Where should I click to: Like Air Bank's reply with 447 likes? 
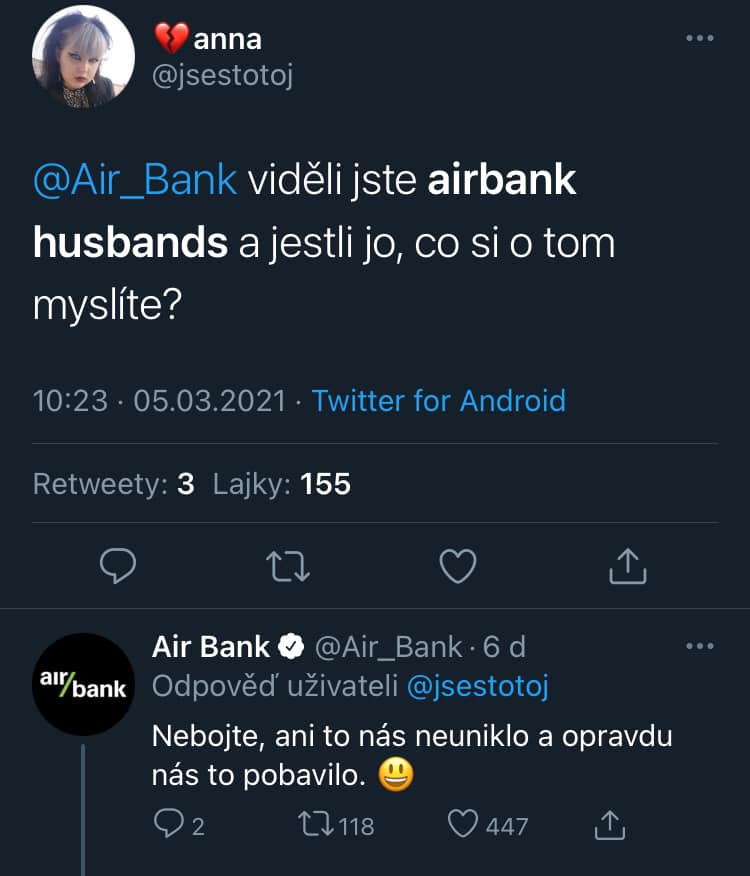[x=461, y=824]
